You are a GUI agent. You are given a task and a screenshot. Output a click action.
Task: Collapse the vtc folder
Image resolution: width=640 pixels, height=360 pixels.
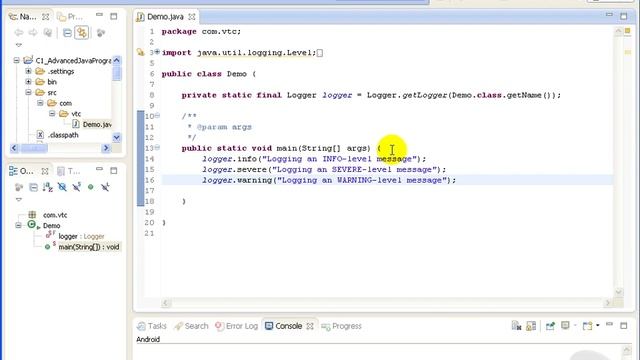point(52,113)
